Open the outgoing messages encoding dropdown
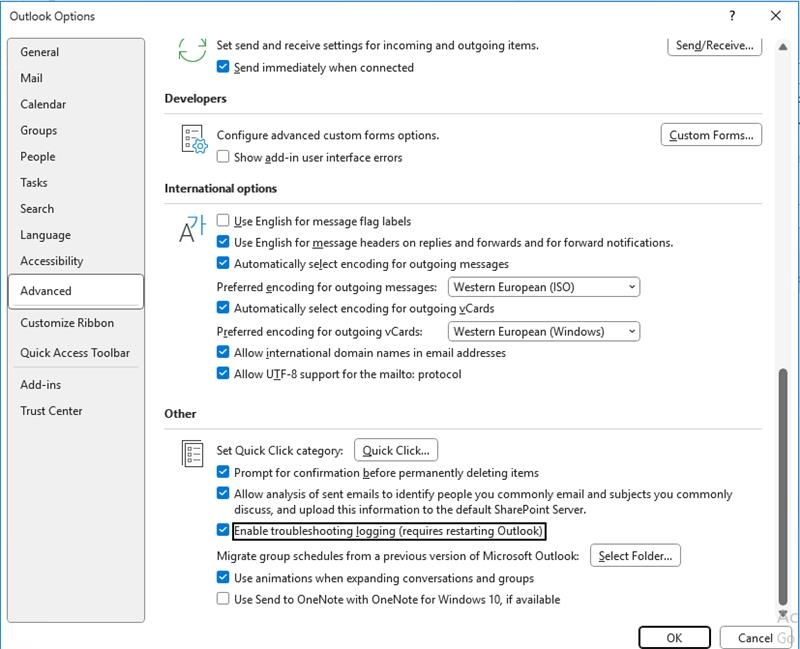800x649 pixels. pyautogui.click(x=633, y=286)
